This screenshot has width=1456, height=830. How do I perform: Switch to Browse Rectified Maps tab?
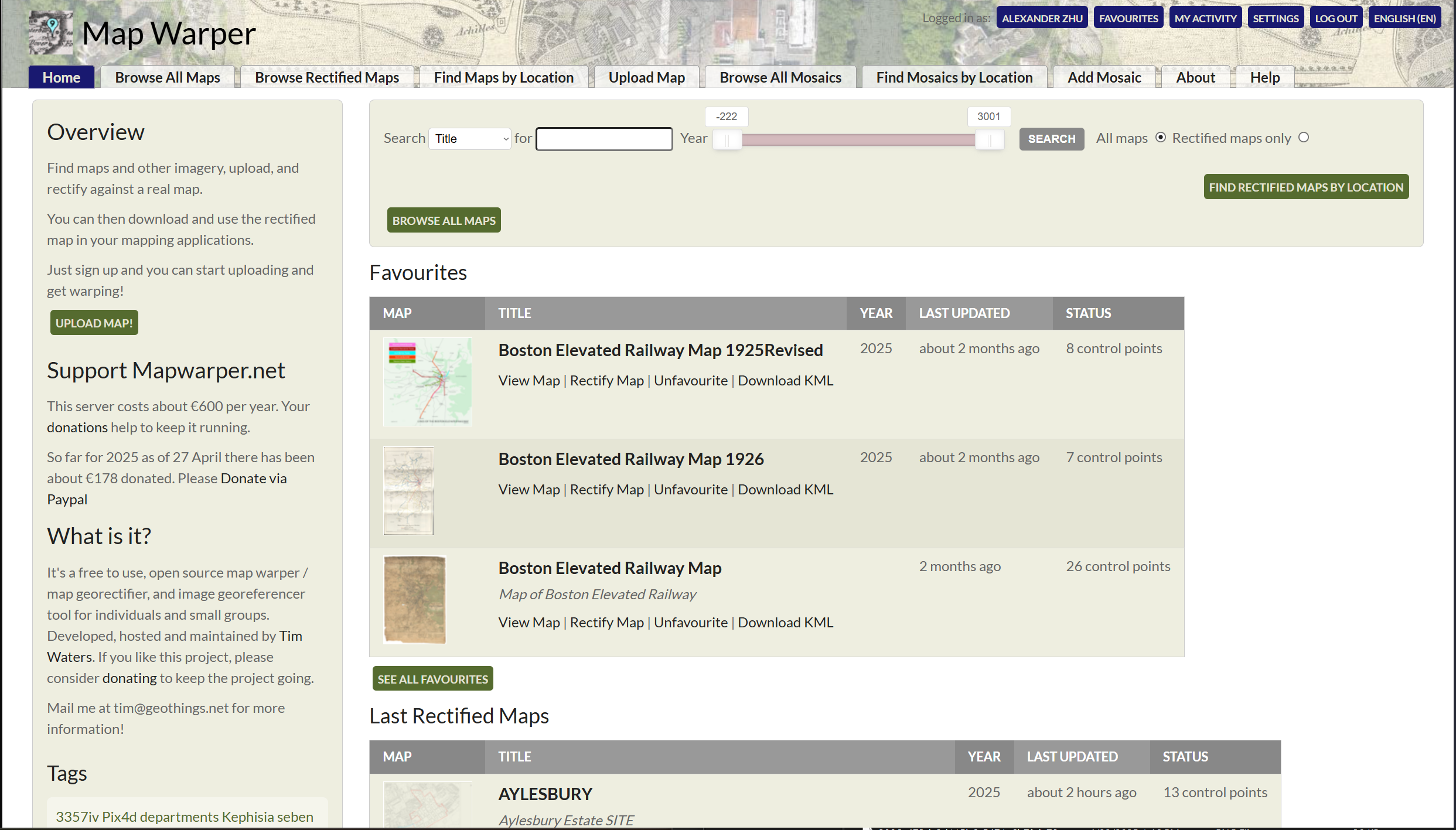pos(327,77)
